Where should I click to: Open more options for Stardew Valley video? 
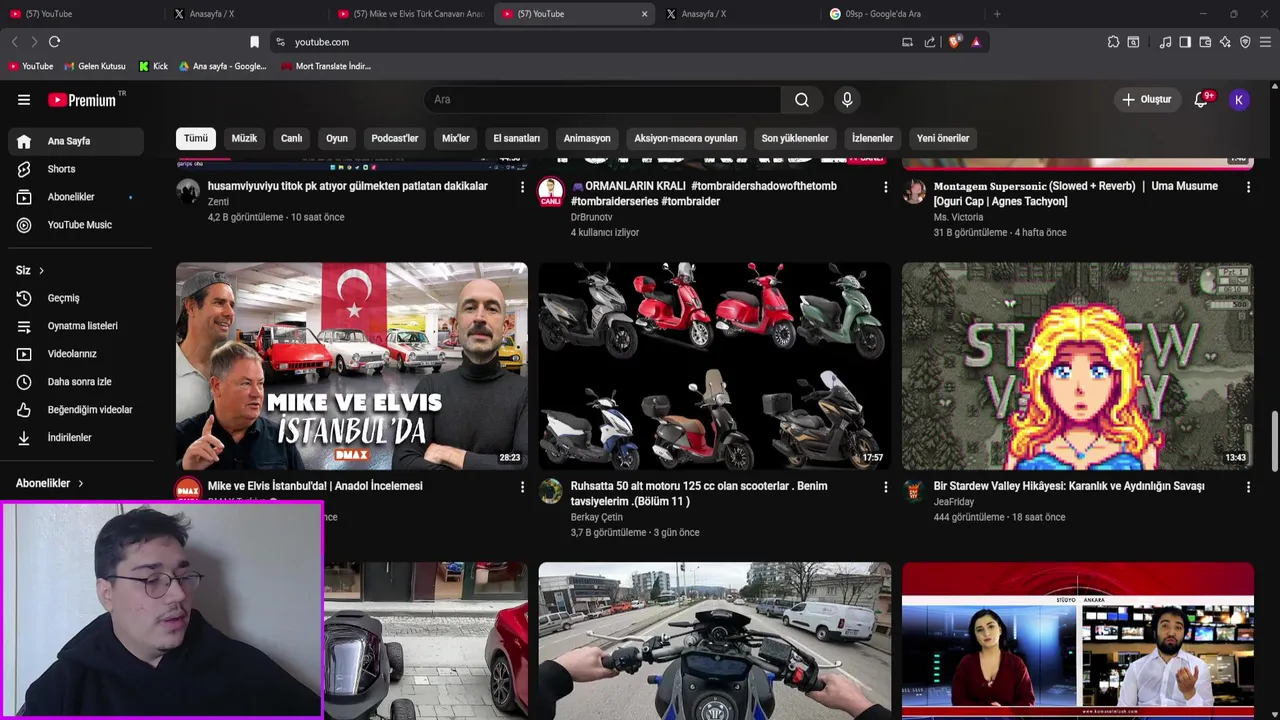pyautogui.click(x=1248, y=487)
